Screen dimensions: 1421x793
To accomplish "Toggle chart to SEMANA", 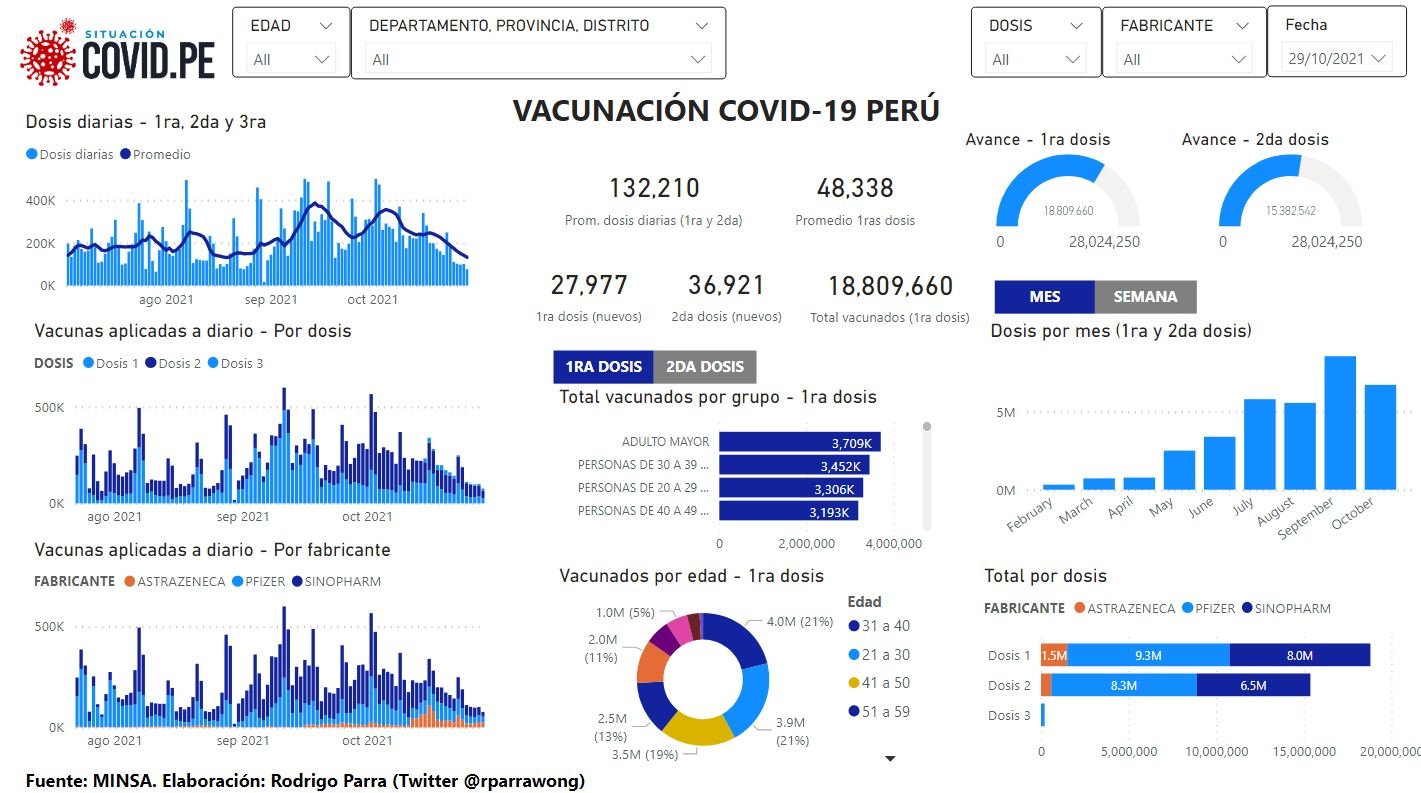I will click(1145, 297).
